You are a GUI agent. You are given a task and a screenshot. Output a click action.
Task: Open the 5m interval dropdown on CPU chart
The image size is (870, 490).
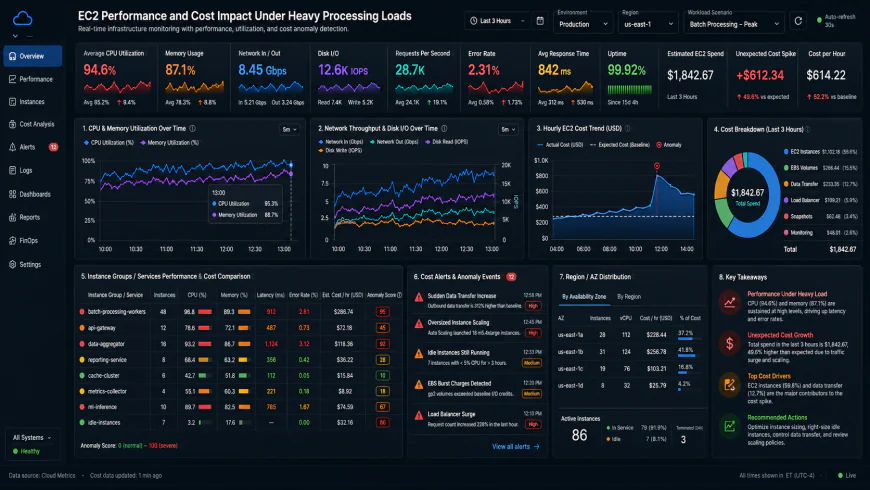(290, 129)
